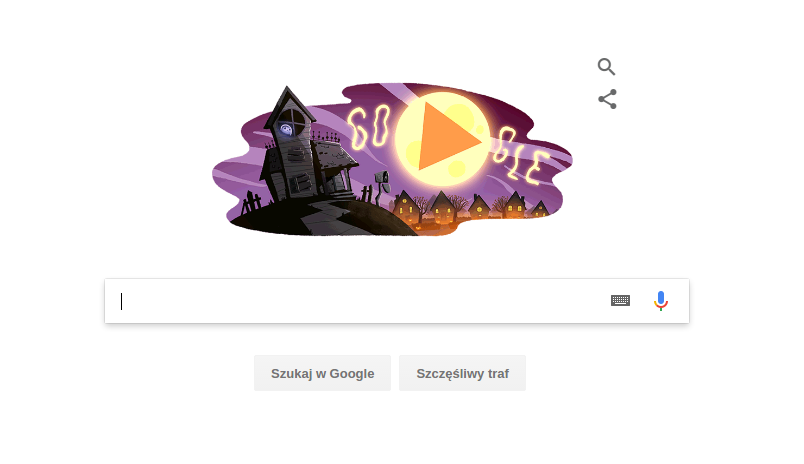Share the Halloween doodle
Viewport: 804px width, 464px height.
(607, 99)
